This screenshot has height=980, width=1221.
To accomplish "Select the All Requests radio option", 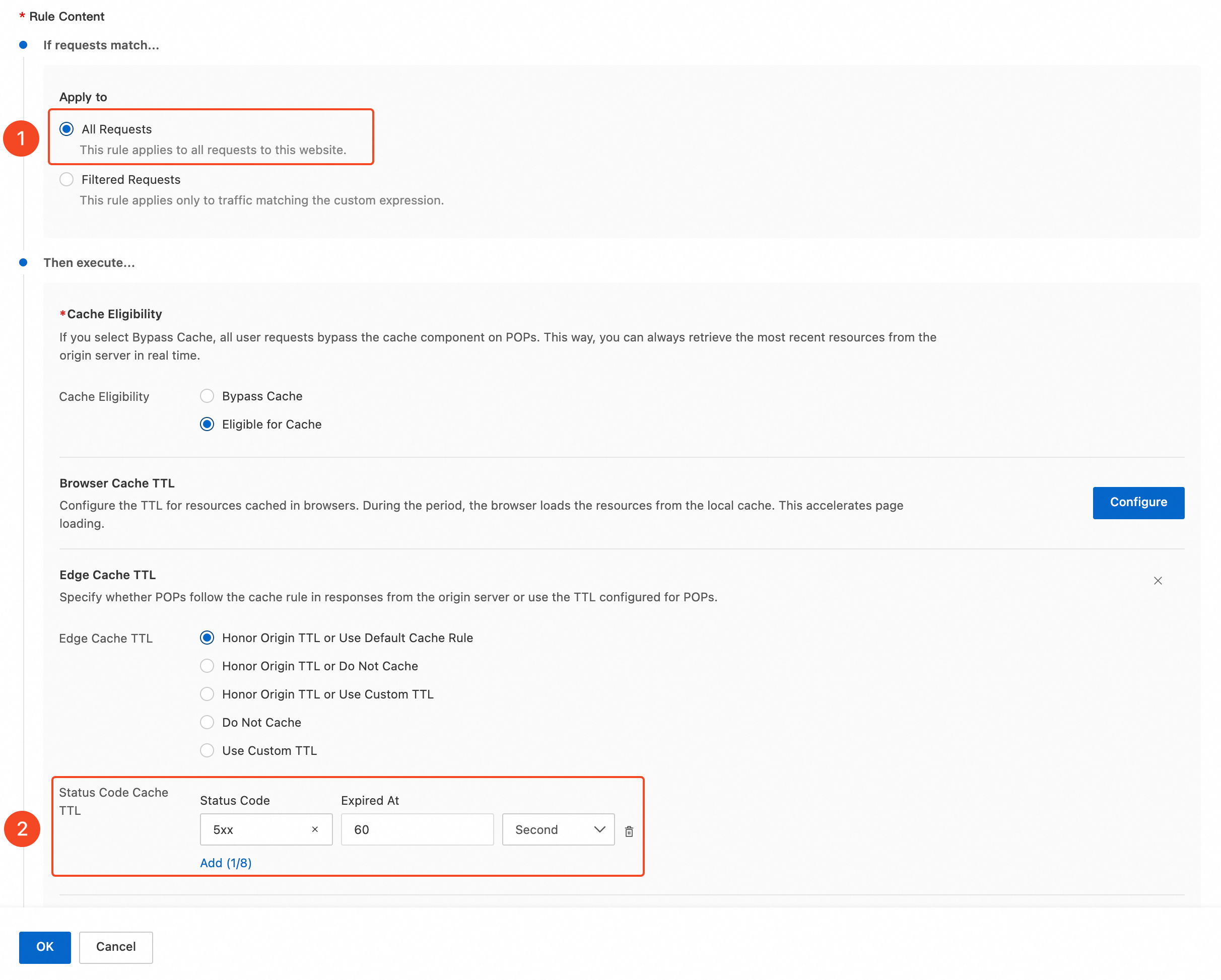I will click(x=67, y=129).
